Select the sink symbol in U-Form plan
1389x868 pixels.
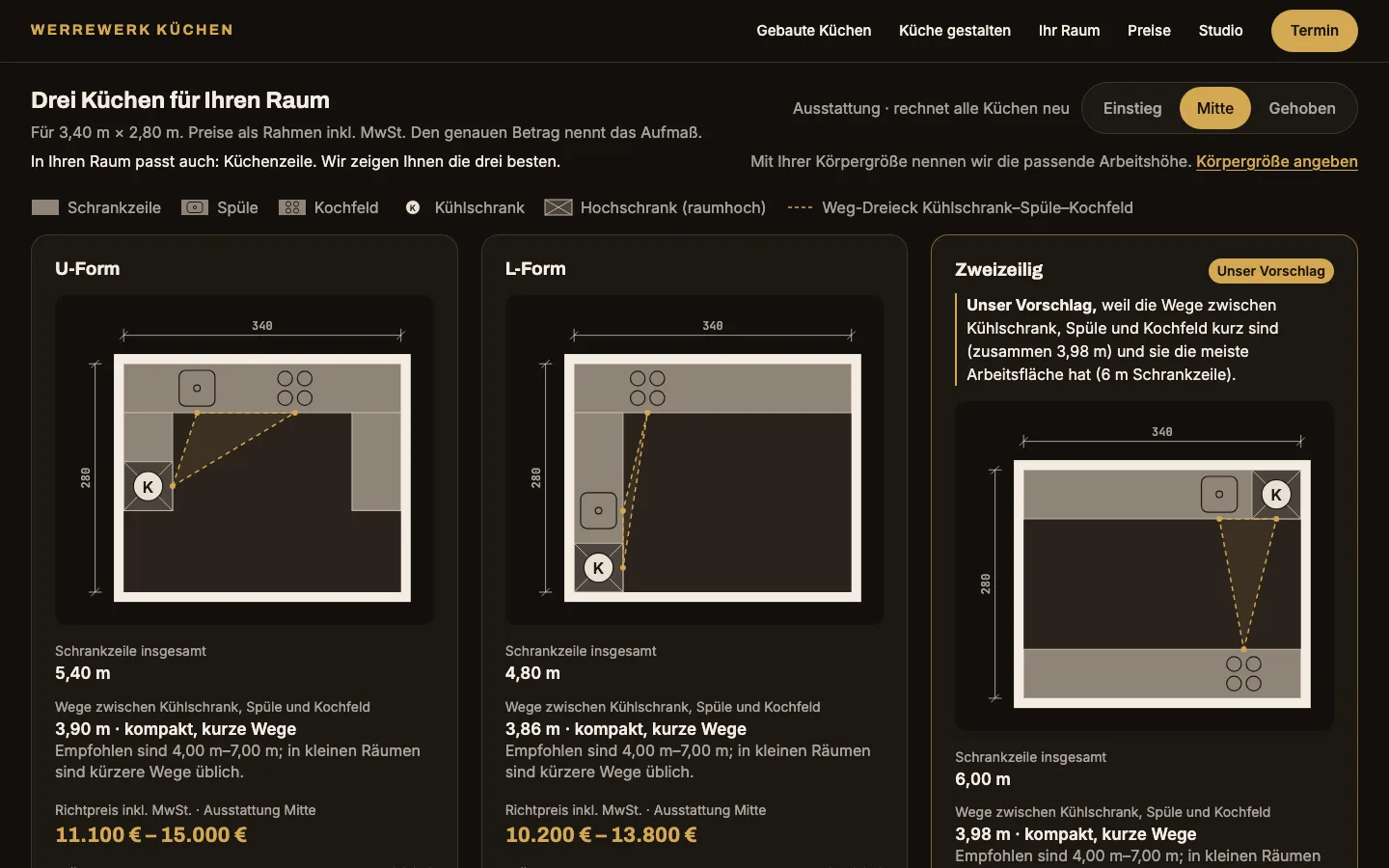[x=197, y=388]
